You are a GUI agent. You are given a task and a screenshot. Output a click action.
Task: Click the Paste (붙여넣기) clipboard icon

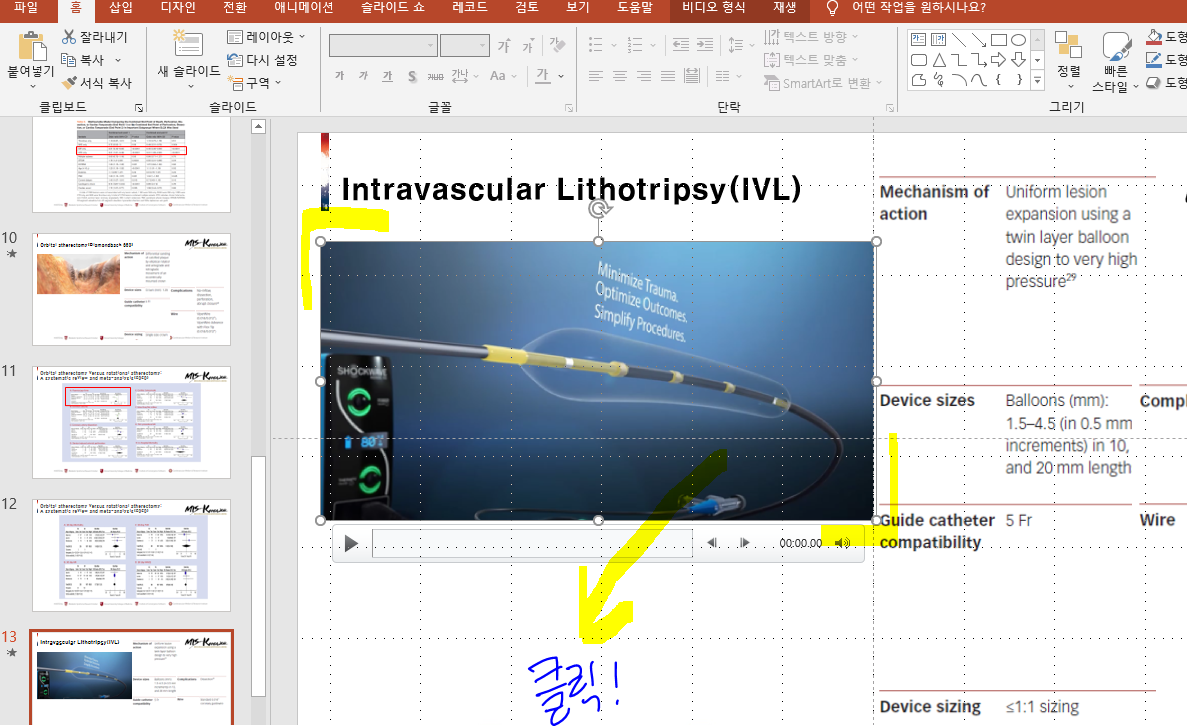point(32,46)
